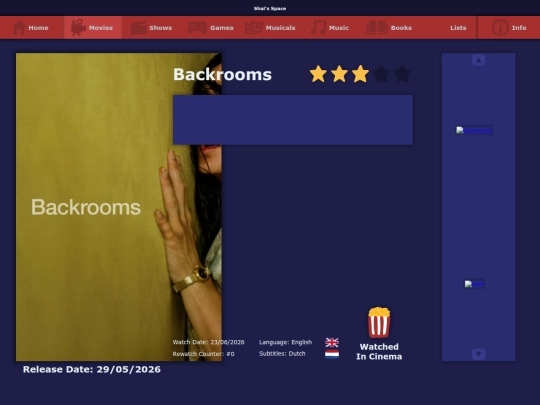Viewport: 540px width, 405px height.
Task: Open the Info page
Action: (x=509, y=28)
